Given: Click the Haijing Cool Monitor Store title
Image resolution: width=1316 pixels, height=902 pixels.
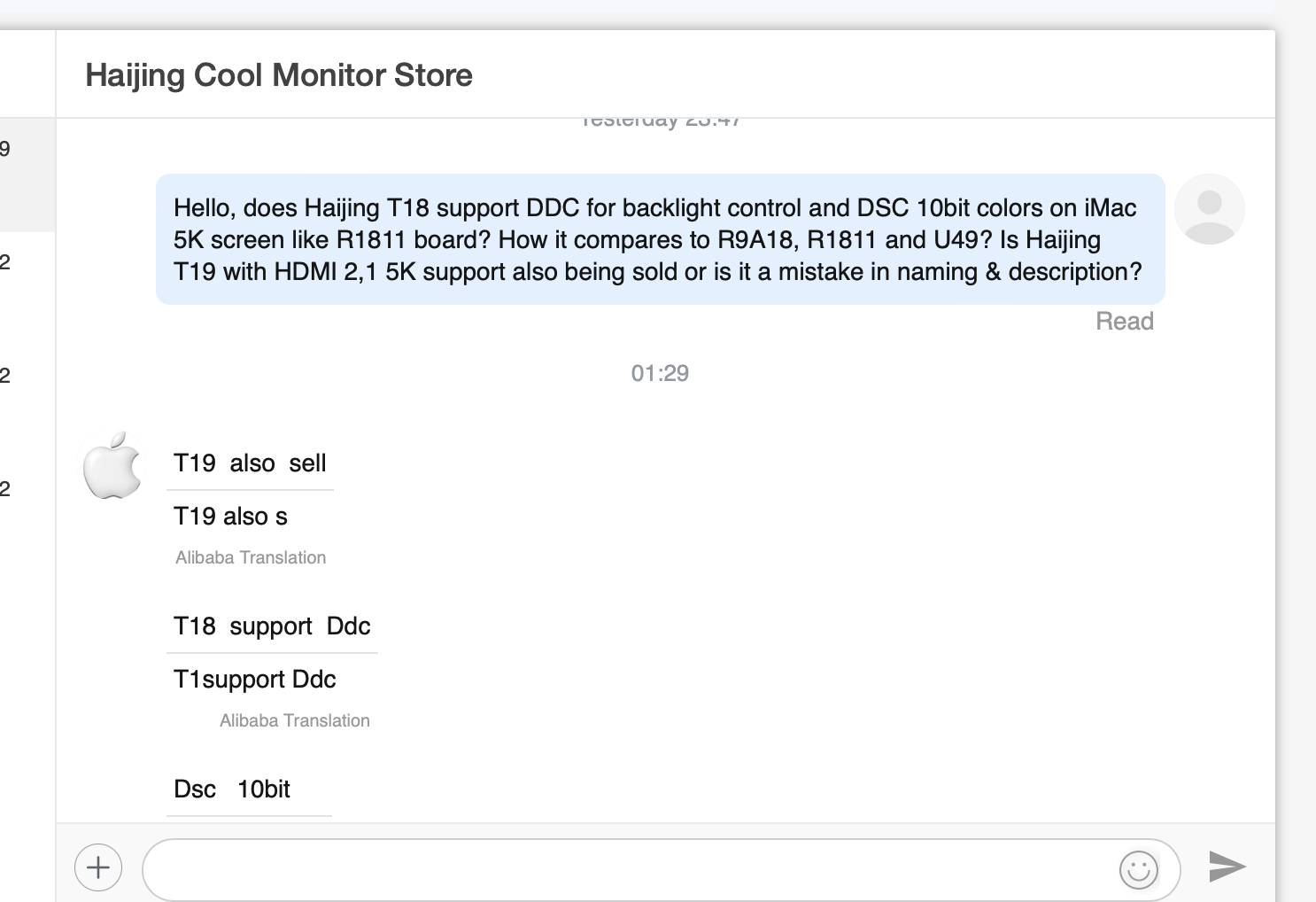Looking at the screenshot, I should 279,75.
